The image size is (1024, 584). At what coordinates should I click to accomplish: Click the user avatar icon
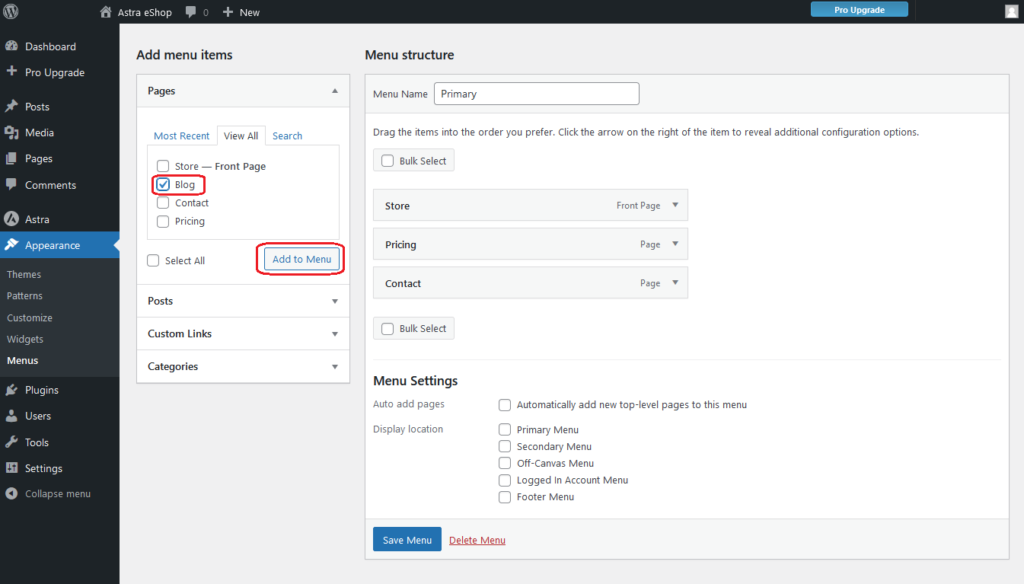[x=1011, y=12]
